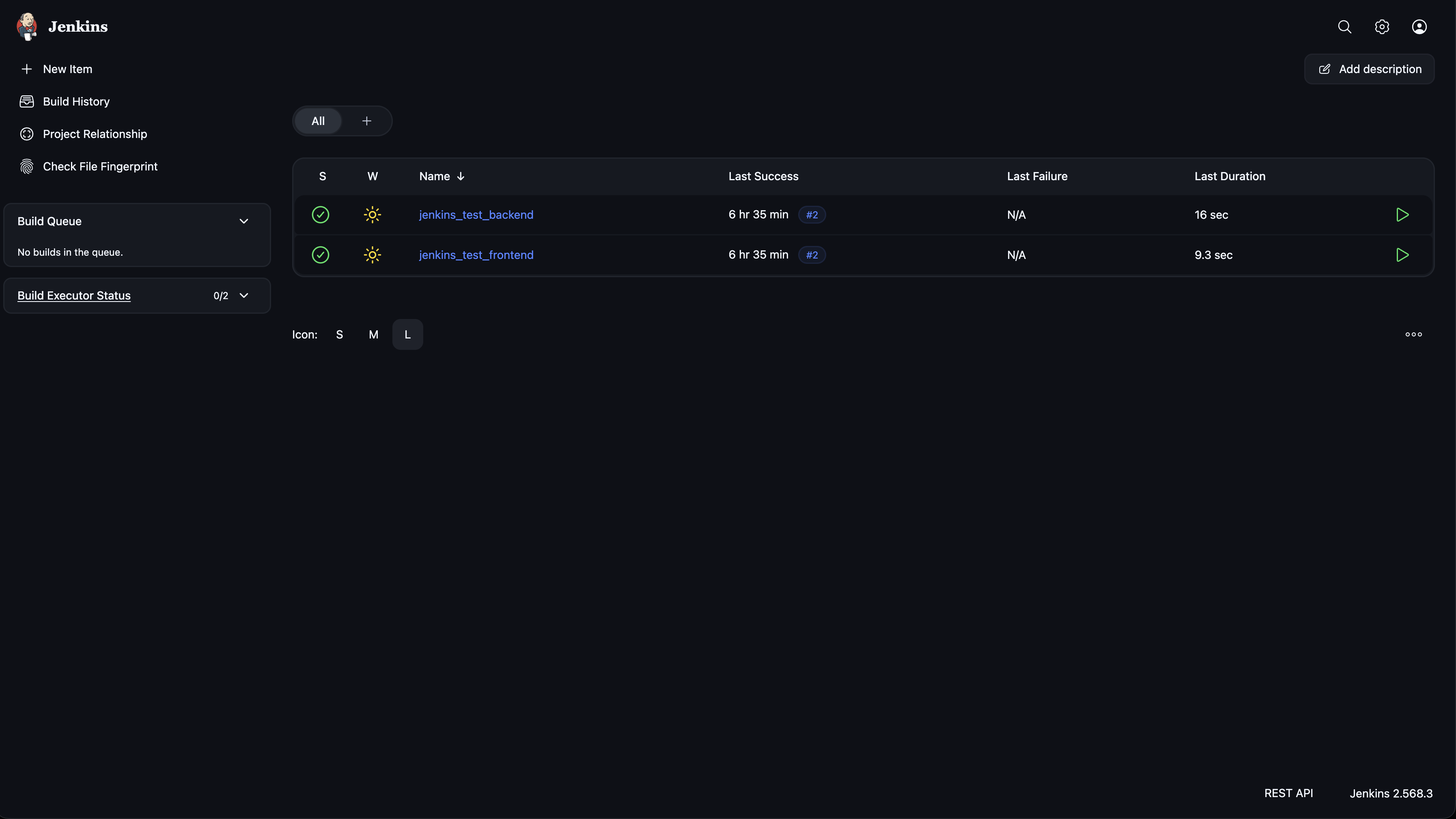Image resolution: width=1456 pixels, height=819 pixels.
Task: Click sunny weather icon for jenkins_test_backend
Action: click(x=373, y=215)
